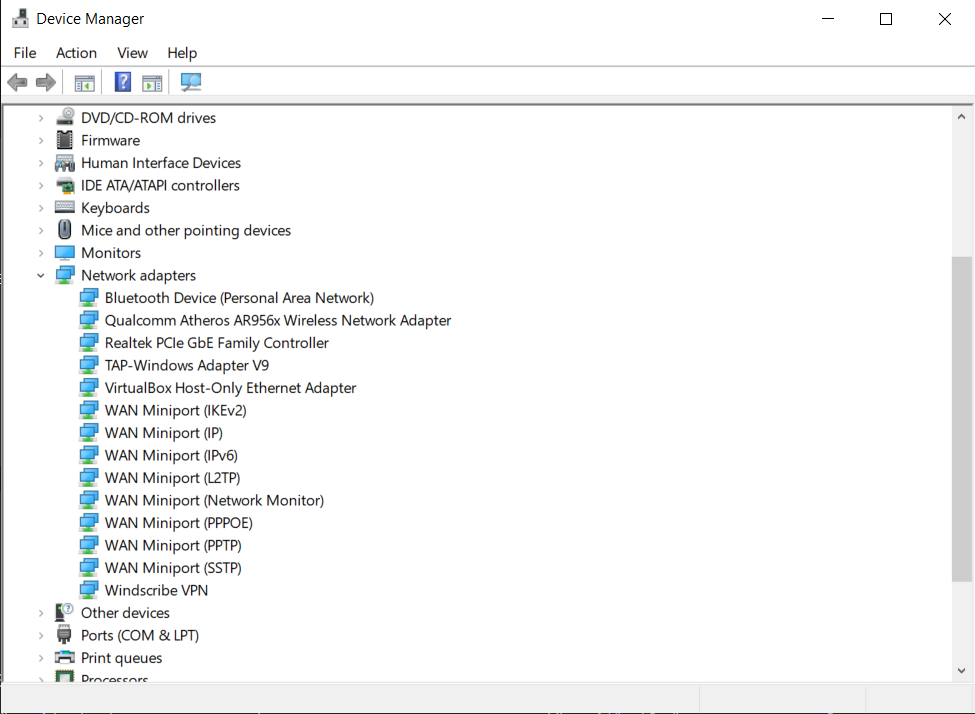Select WAN Miniport (Network Monitor)
975x714 pixels.
click(x=215, y=500)
